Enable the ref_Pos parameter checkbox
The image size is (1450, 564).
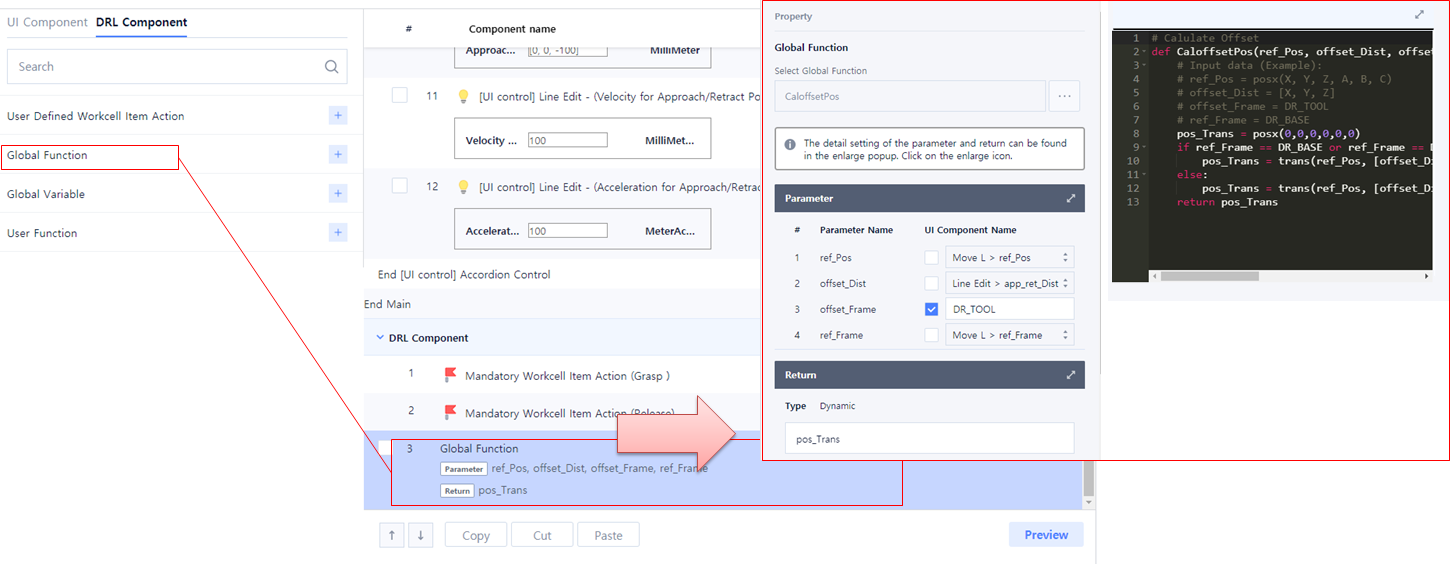click(932, 258)
